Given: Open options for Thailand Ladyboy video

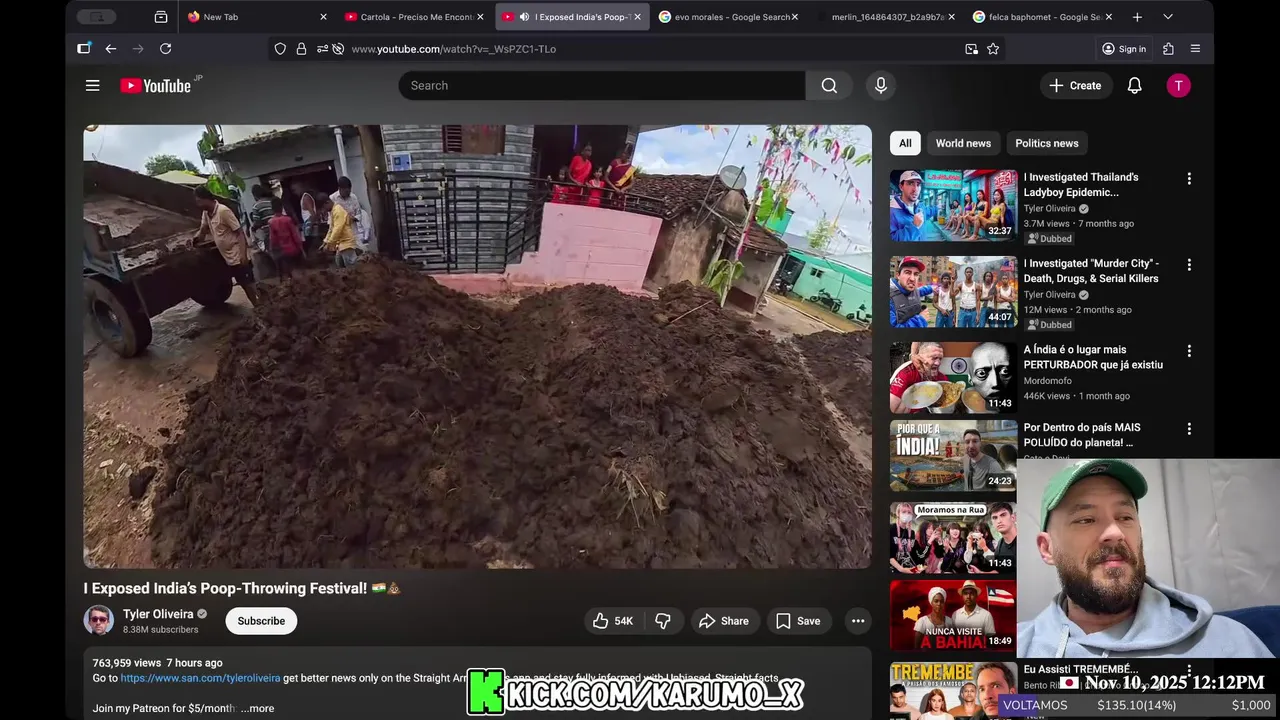Looking at the screenshot, I should click(x=1189, y=179).
